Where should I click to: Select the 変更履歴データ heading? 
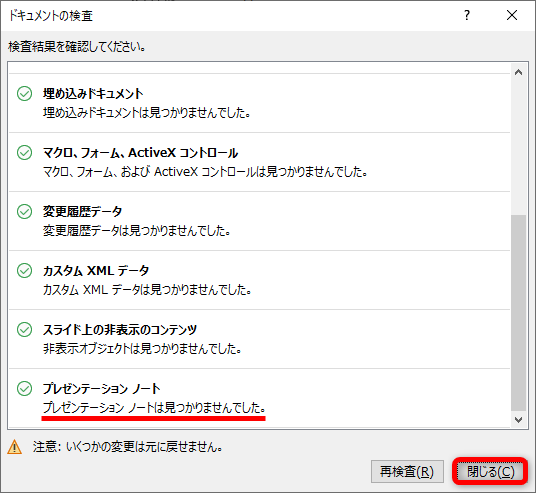tap(82, 212)
